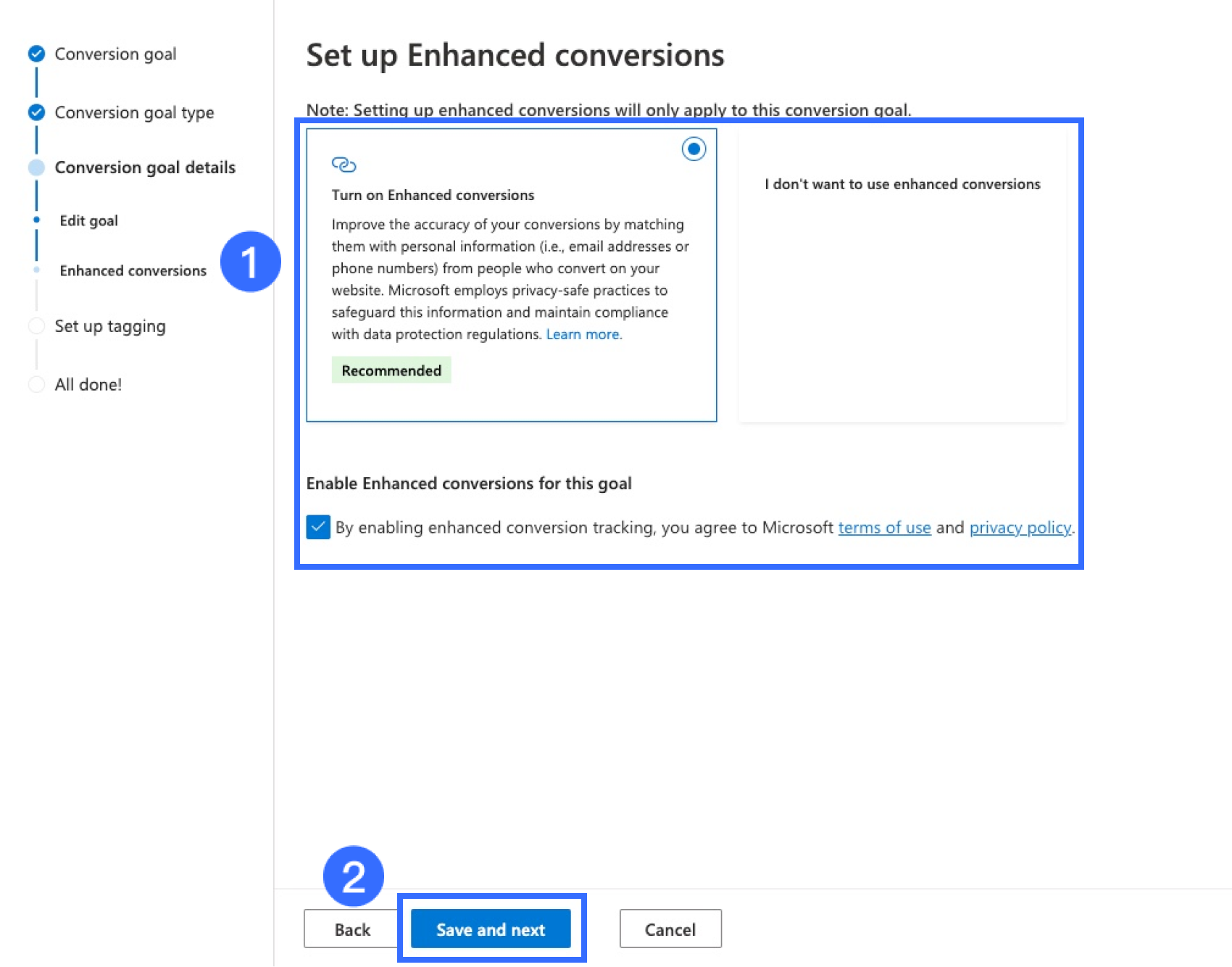
Task: Select the Turn on Enhanced conversions radio button
Action: coord(694,149)
